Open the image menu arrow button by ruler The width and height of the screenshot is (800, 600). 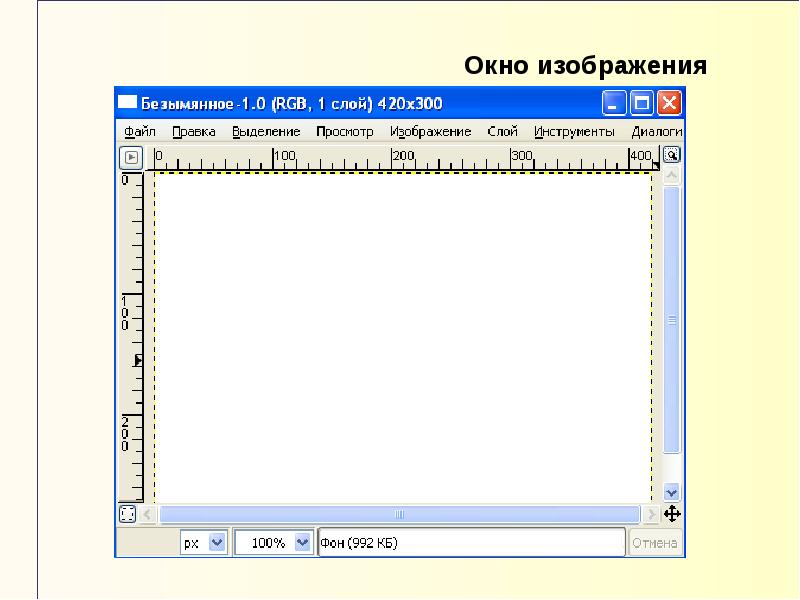[131, 157]
